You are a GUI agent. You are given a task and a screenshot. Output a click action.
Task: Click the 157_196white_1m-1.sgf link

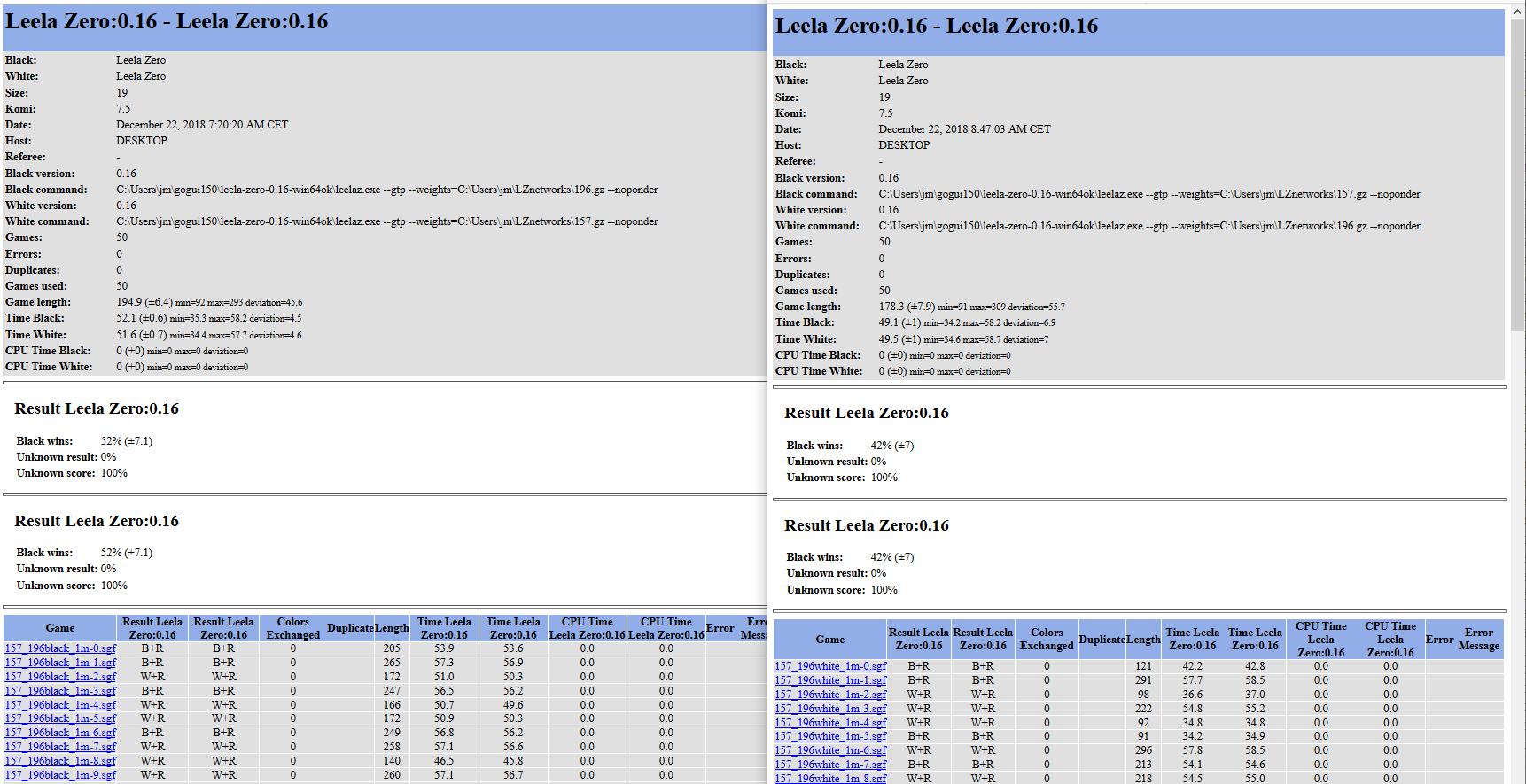point(830,680)
